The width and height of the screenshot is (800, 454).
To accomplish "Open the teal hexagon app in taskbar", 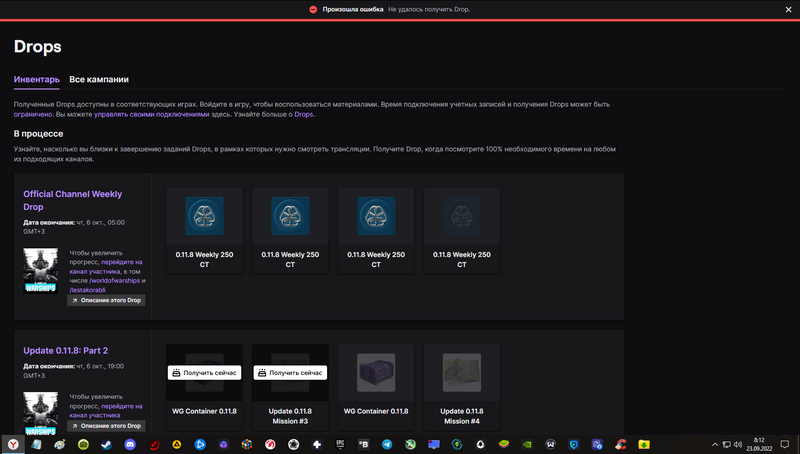I will pos(457,444).
